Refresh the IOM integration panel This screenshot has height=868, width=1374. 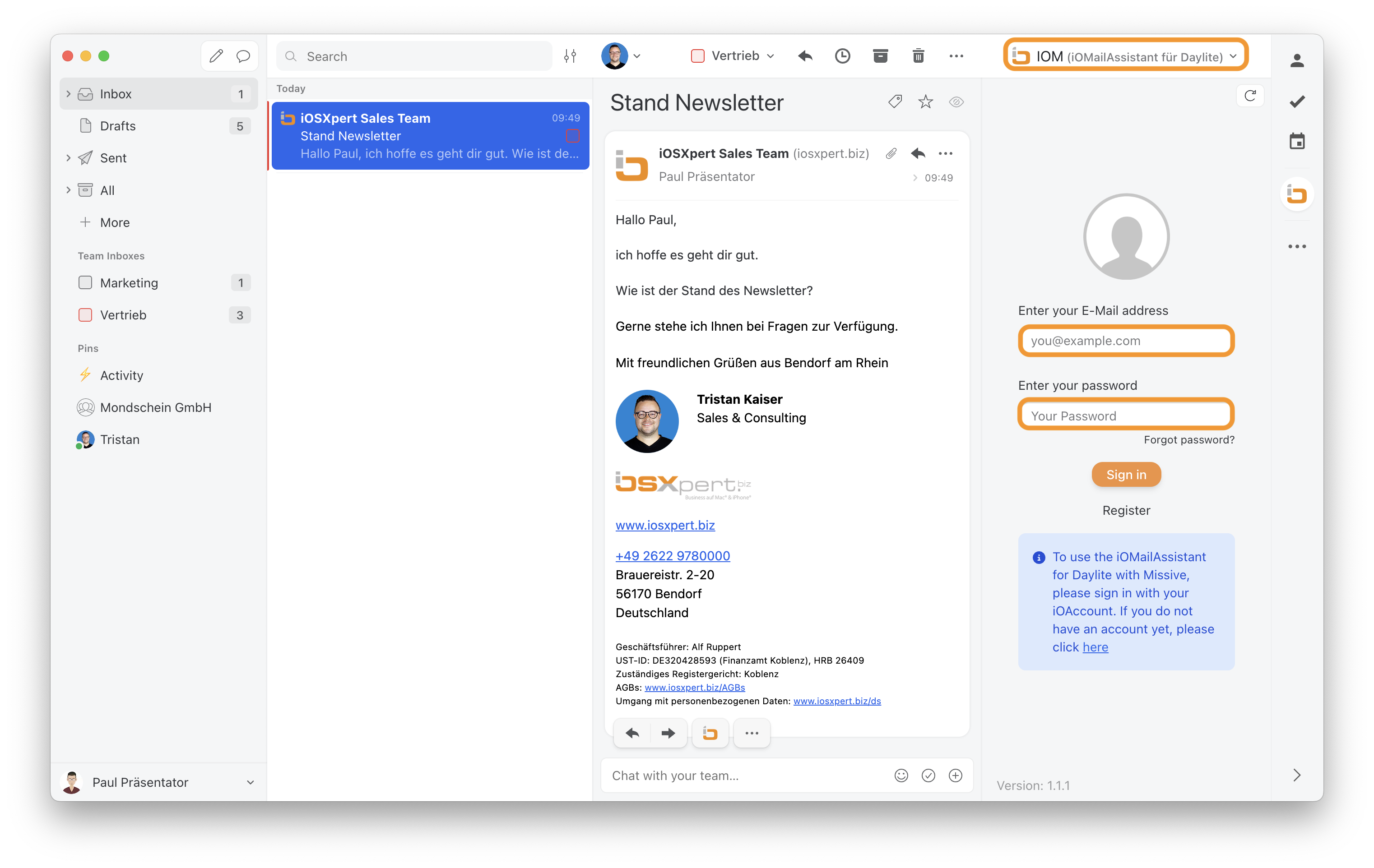(1250, 96)
